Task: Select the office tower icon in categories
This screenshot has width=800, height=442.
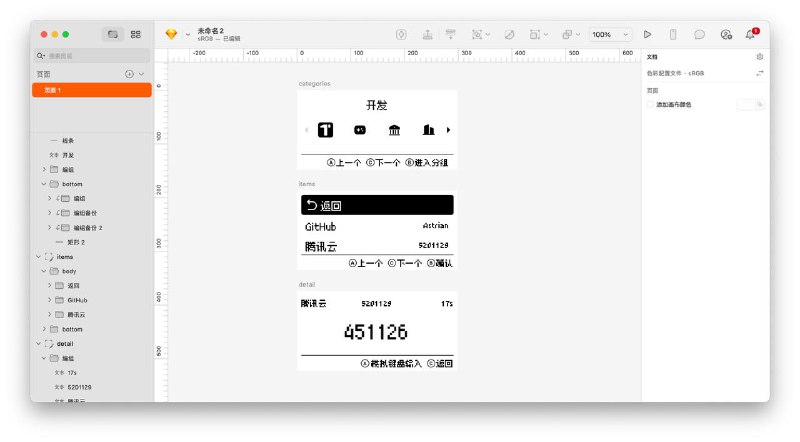Action: [x=429, y=130]
